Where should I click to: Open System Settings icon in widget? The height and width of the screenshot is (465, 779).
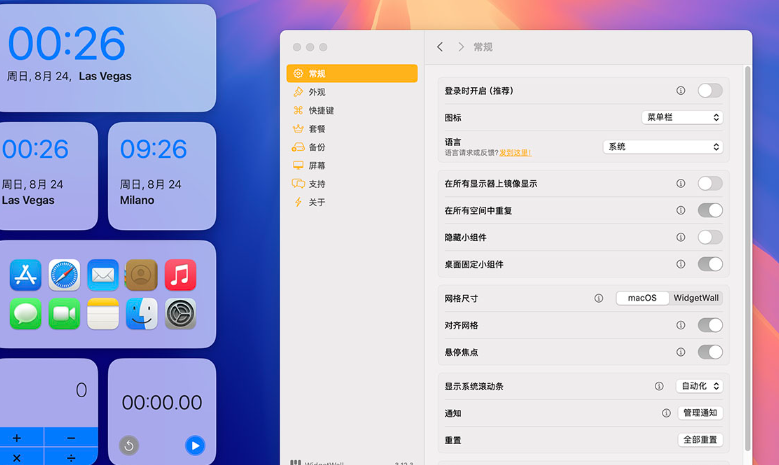[x=180, y=313]
